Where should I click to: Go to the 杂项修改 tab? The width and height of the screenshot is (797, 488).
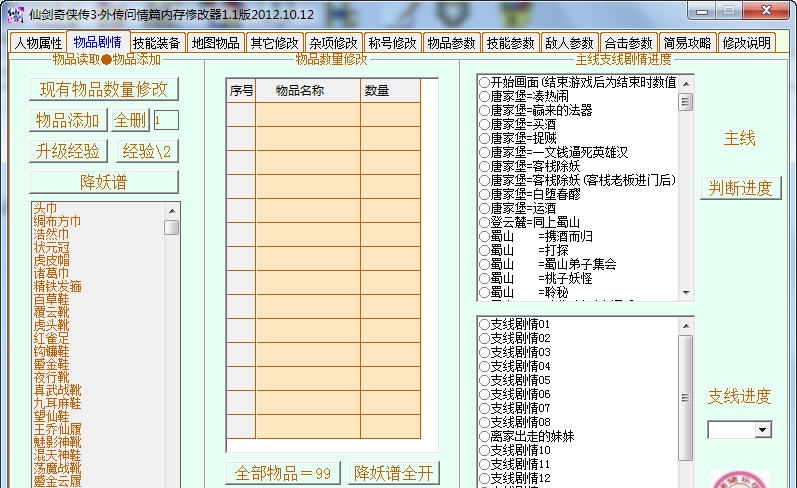point(333,43)
